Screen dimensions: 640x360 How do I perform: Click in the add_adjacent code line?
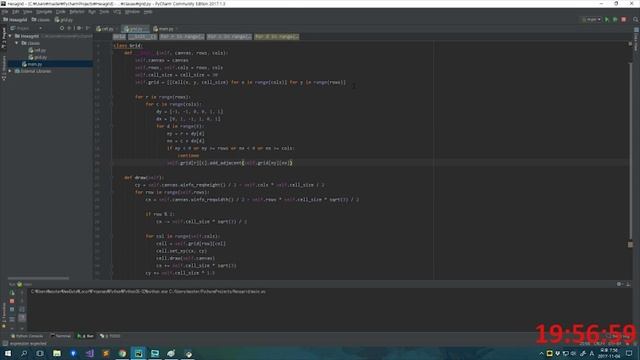[230, 163]
